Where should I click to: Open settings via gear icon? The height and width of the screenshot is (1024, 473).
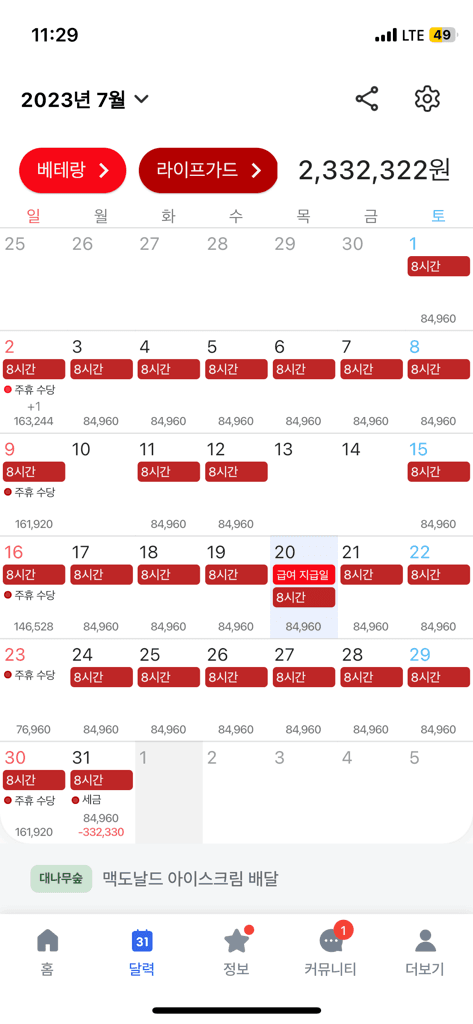[x=427, y=99]
